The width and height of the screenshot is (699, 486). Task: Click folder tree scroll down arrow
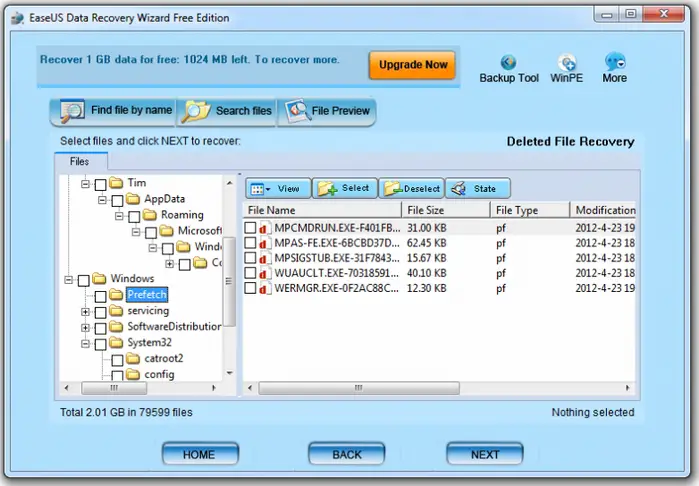(230, 373)
